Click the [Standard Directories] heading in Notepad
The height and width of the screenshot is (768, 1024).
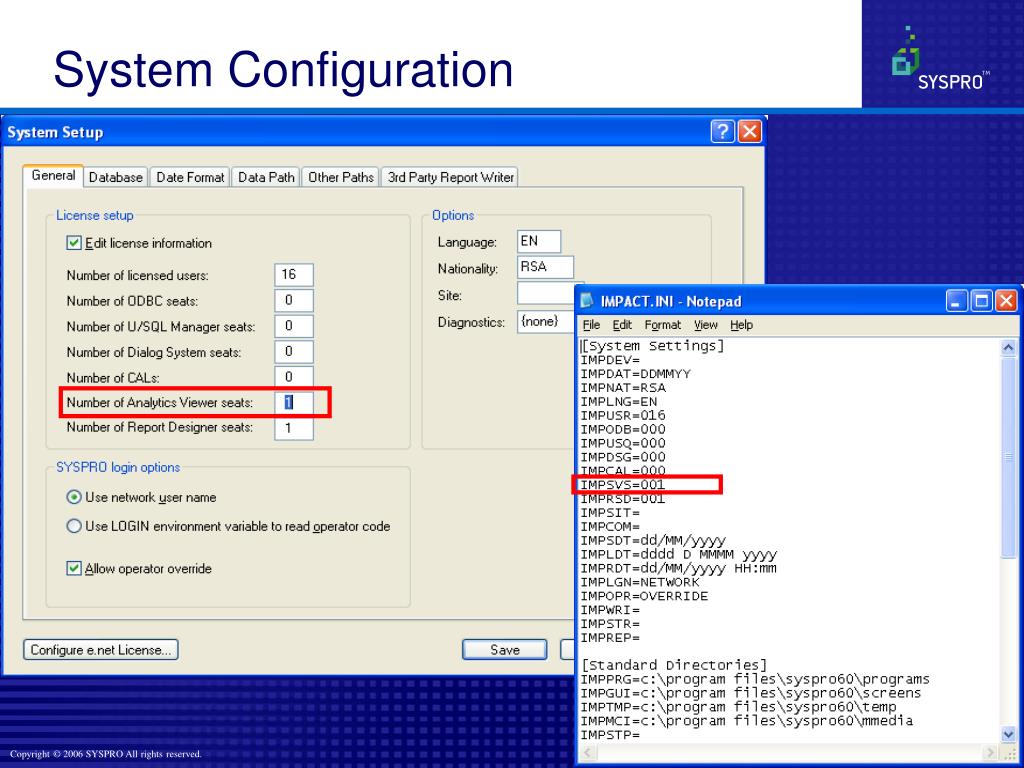click(x=674, y=665)
